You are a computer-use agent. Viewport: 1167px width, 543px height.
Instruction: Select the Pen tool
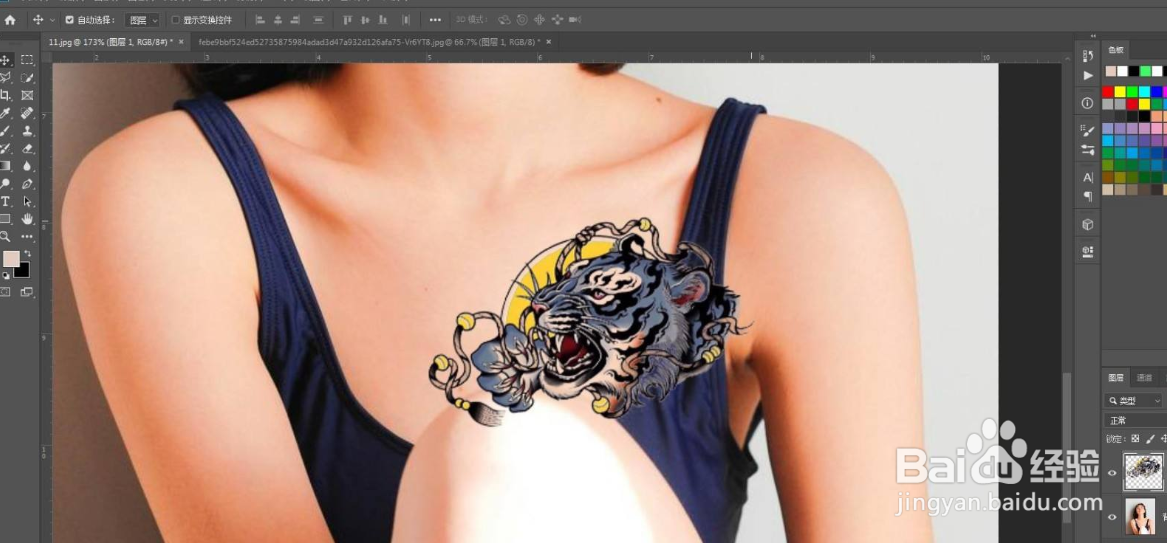pos(28,184)
